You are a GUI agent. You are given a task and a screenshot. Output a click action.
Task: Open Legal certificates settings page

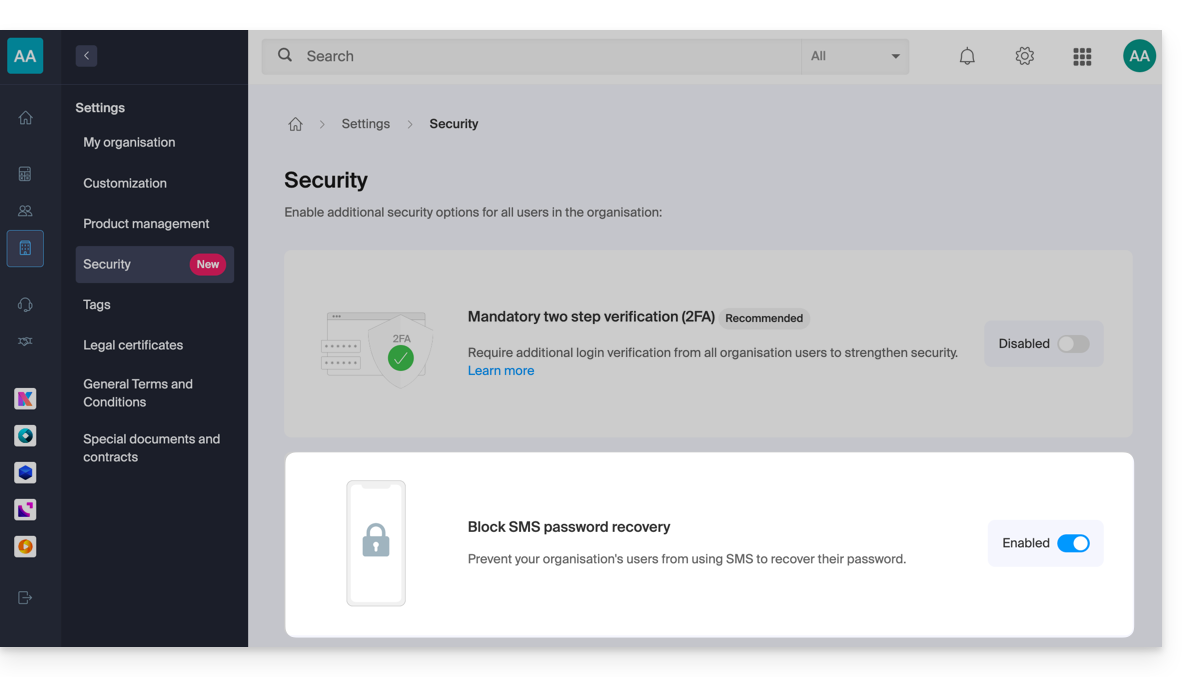click(x=133, y=346)
